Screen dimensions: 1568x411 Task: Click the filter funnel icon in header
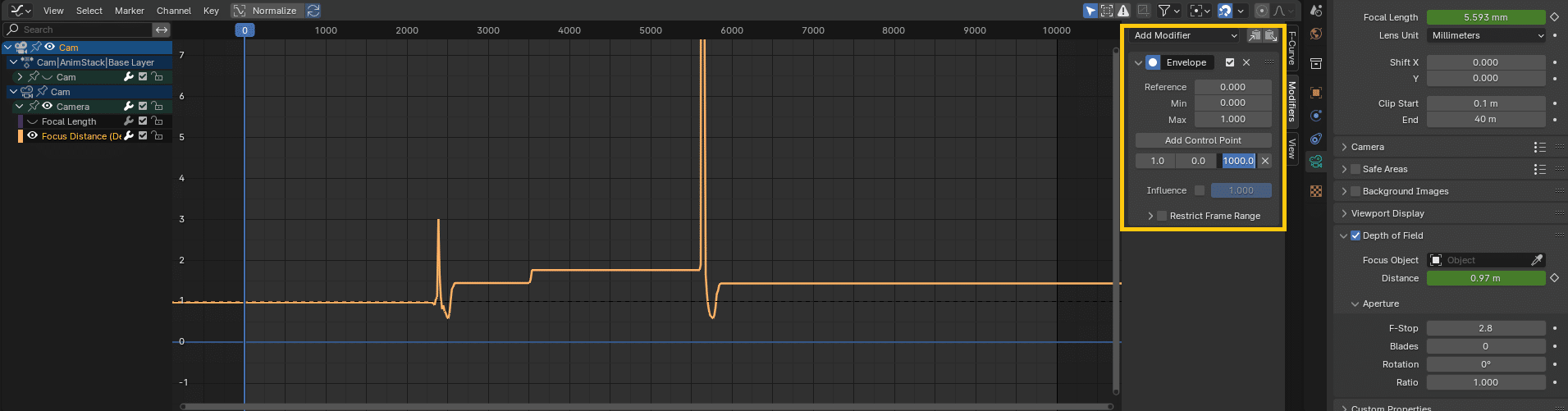(x=1164, y=11)
